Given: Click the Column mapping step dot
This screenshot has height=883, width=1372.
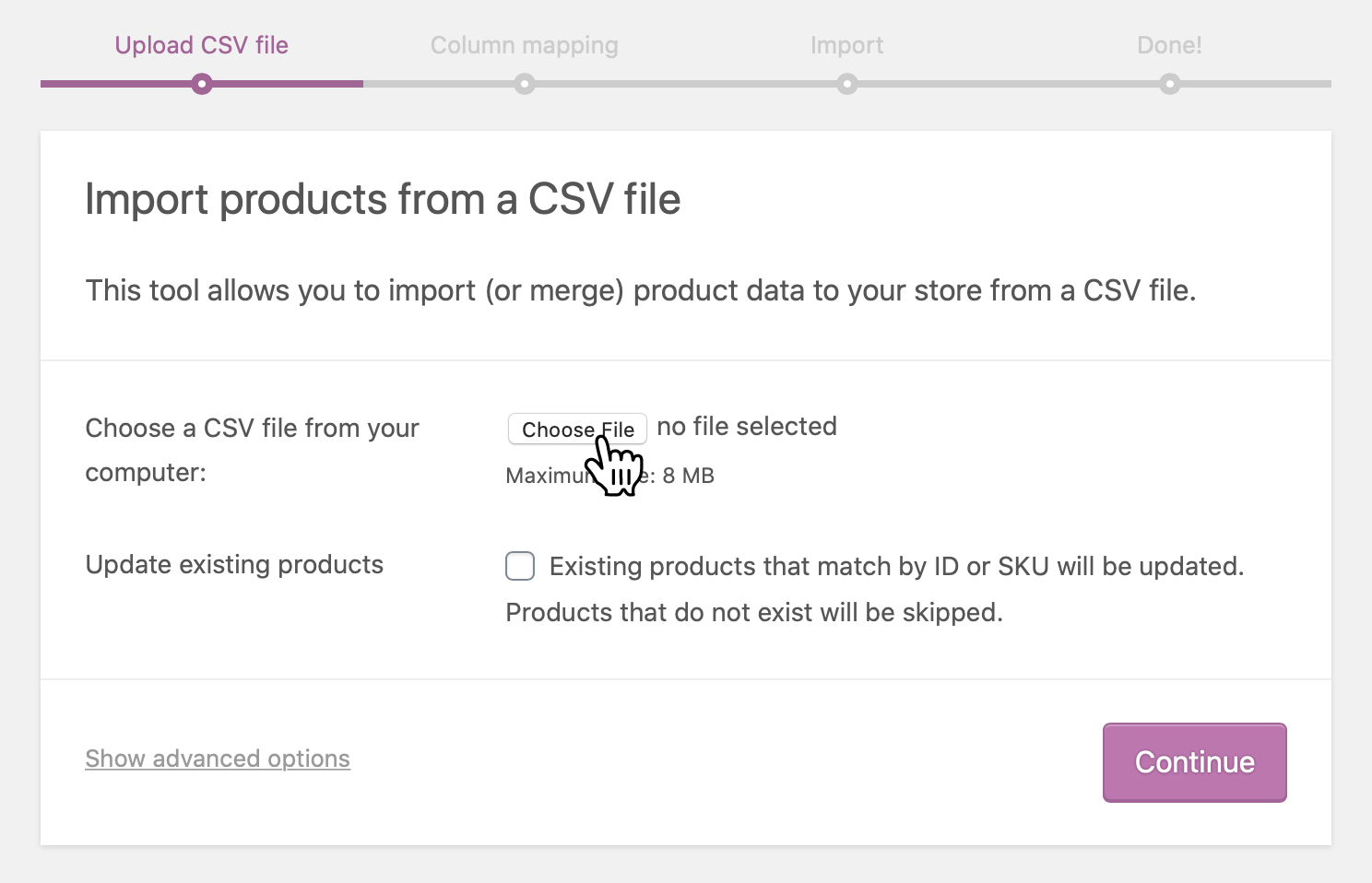Looking at the screenshot, I should (x=525, y=85).
